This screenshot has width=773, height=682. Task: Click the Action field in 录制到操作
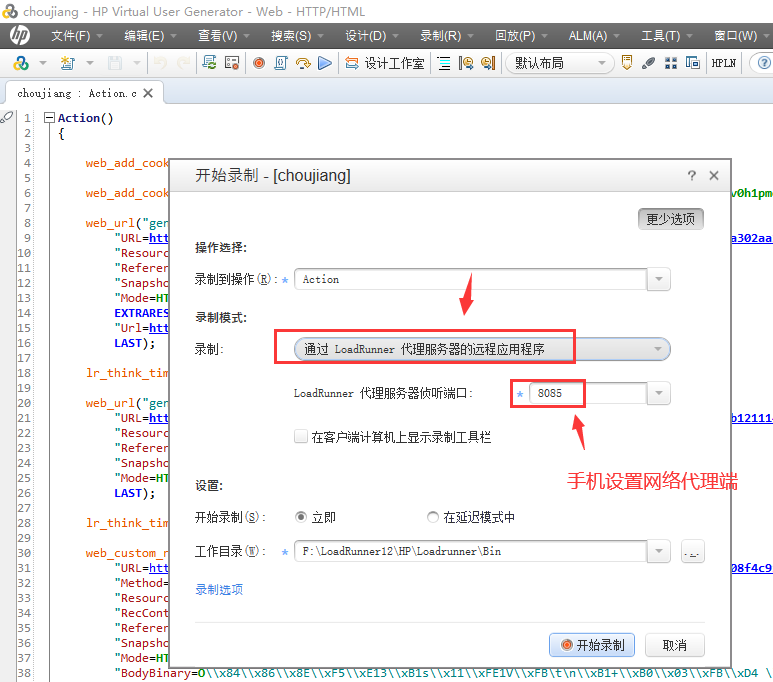[471, 280]
